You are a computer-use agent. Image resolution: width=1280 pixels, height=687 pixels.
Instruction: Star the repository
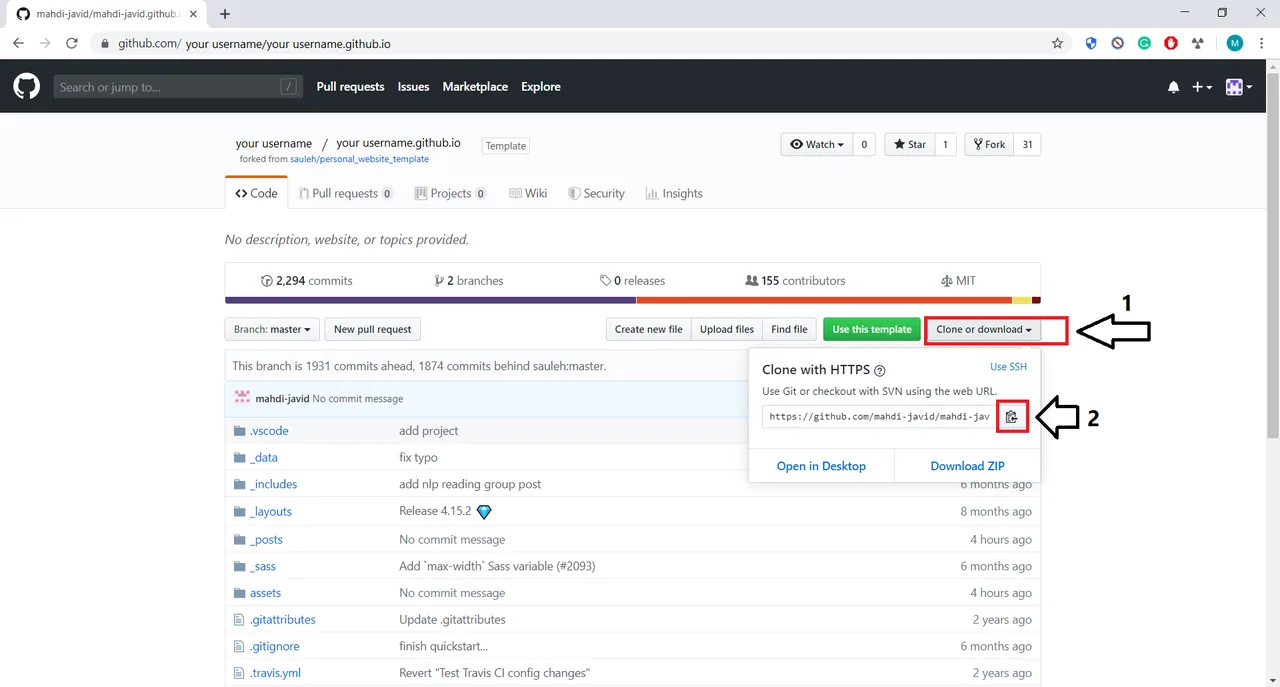coord(910,144)
